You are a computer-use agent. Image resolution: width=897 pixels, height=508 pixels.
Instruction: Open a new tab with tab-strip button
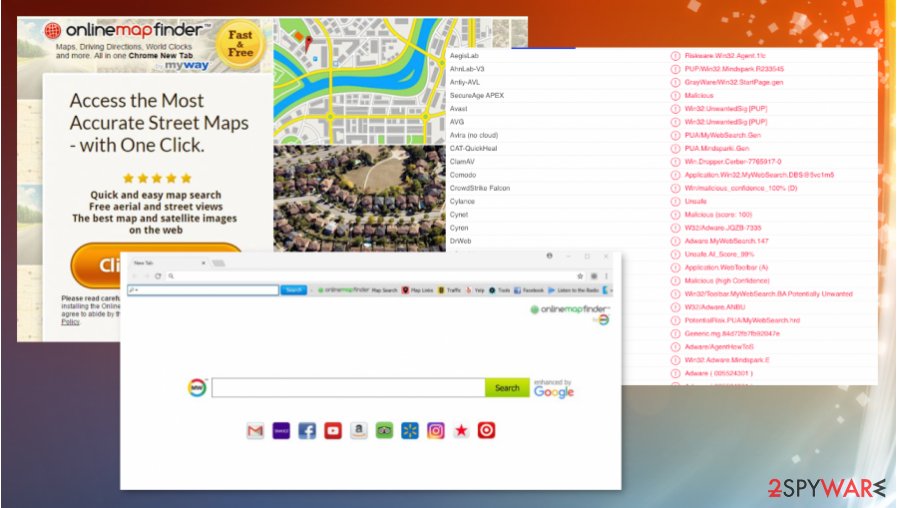[218, 263]
